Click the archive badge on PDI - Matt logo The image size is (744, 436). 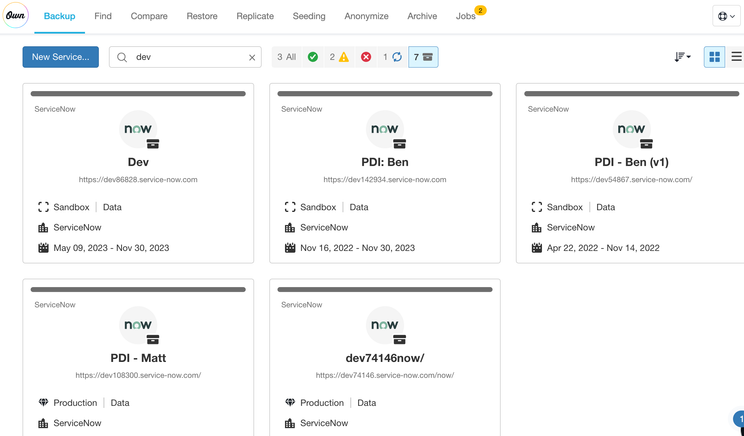pyautogui.click(x=153, y=339)
